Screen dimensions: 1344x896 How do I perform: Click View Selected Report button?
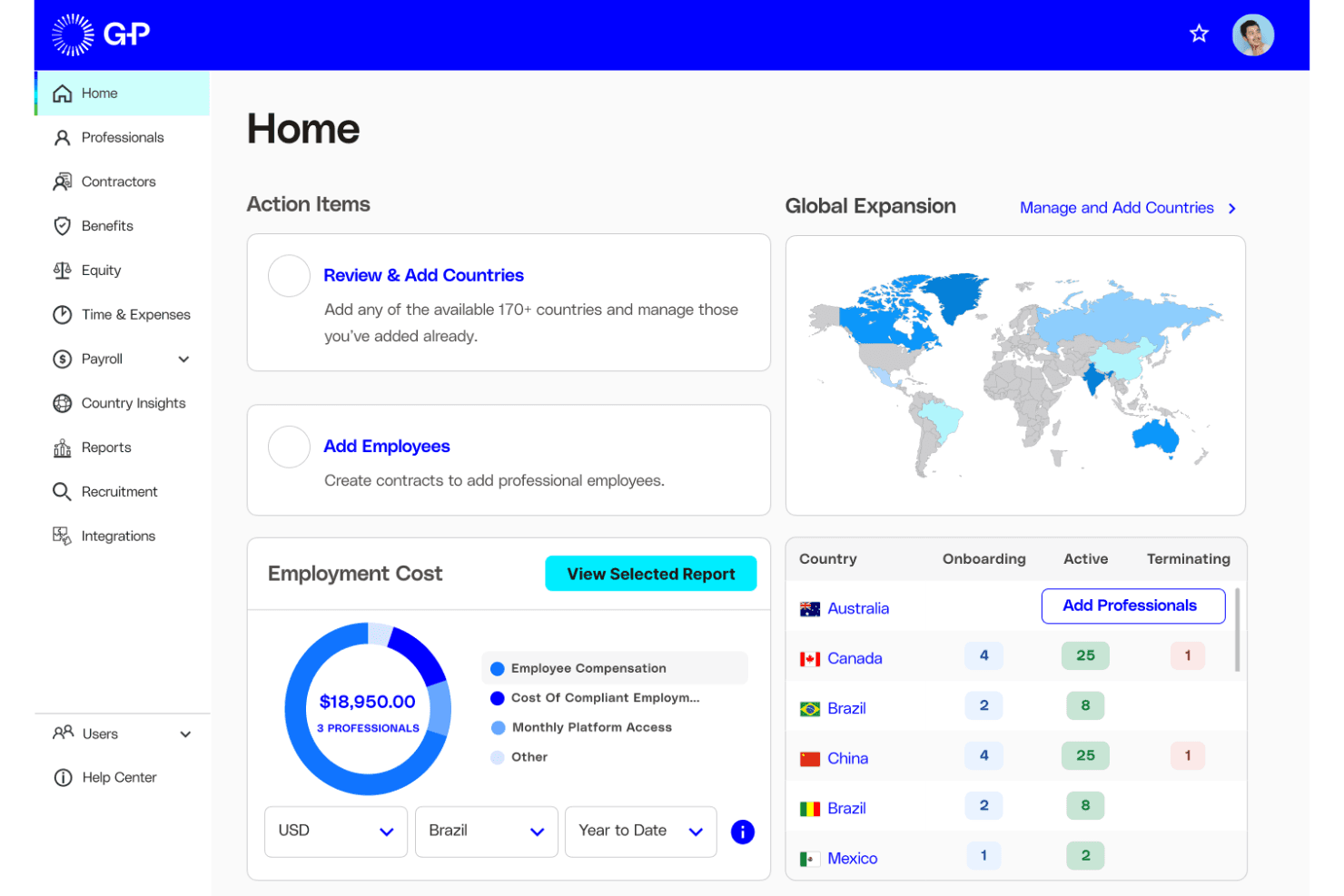click(651, 574)
